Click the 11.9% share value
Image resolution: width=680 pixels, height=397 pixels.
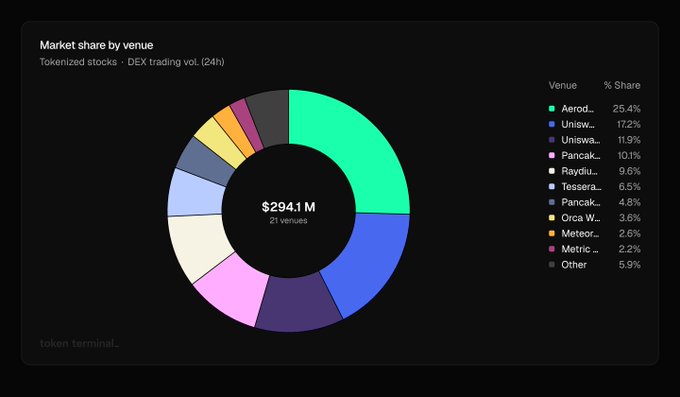[x=629, y=140]
